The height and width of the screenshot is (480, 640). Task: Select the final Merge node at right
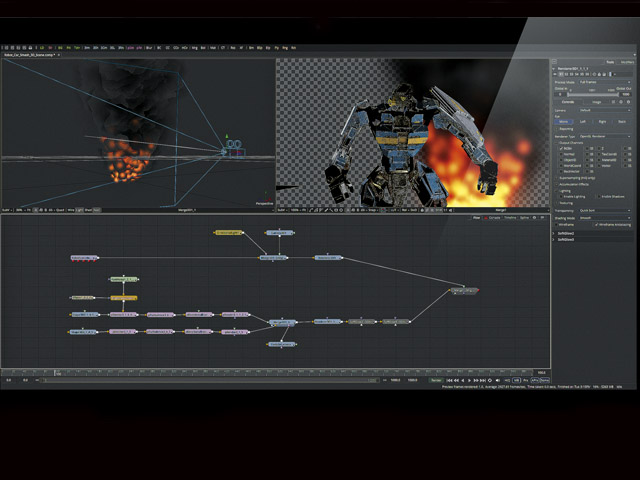[464, 291]
